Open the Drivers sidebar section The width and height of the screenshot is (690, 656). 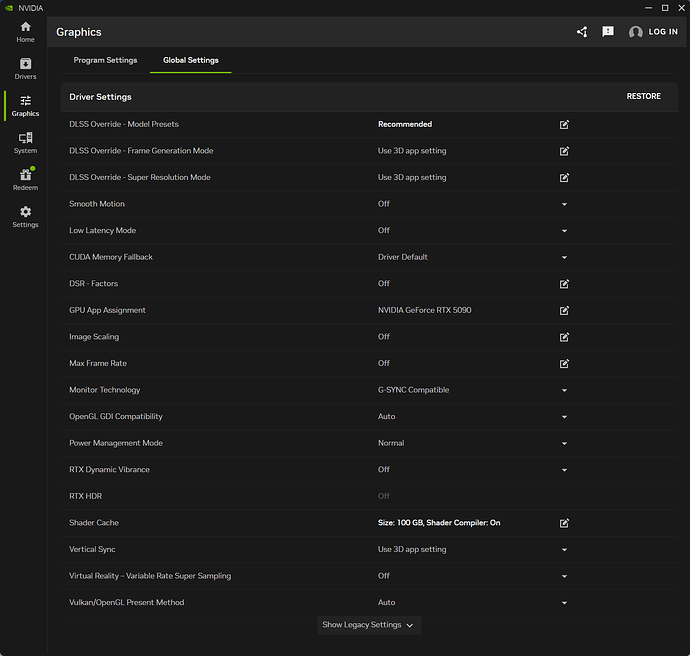(x=26, y=69)
